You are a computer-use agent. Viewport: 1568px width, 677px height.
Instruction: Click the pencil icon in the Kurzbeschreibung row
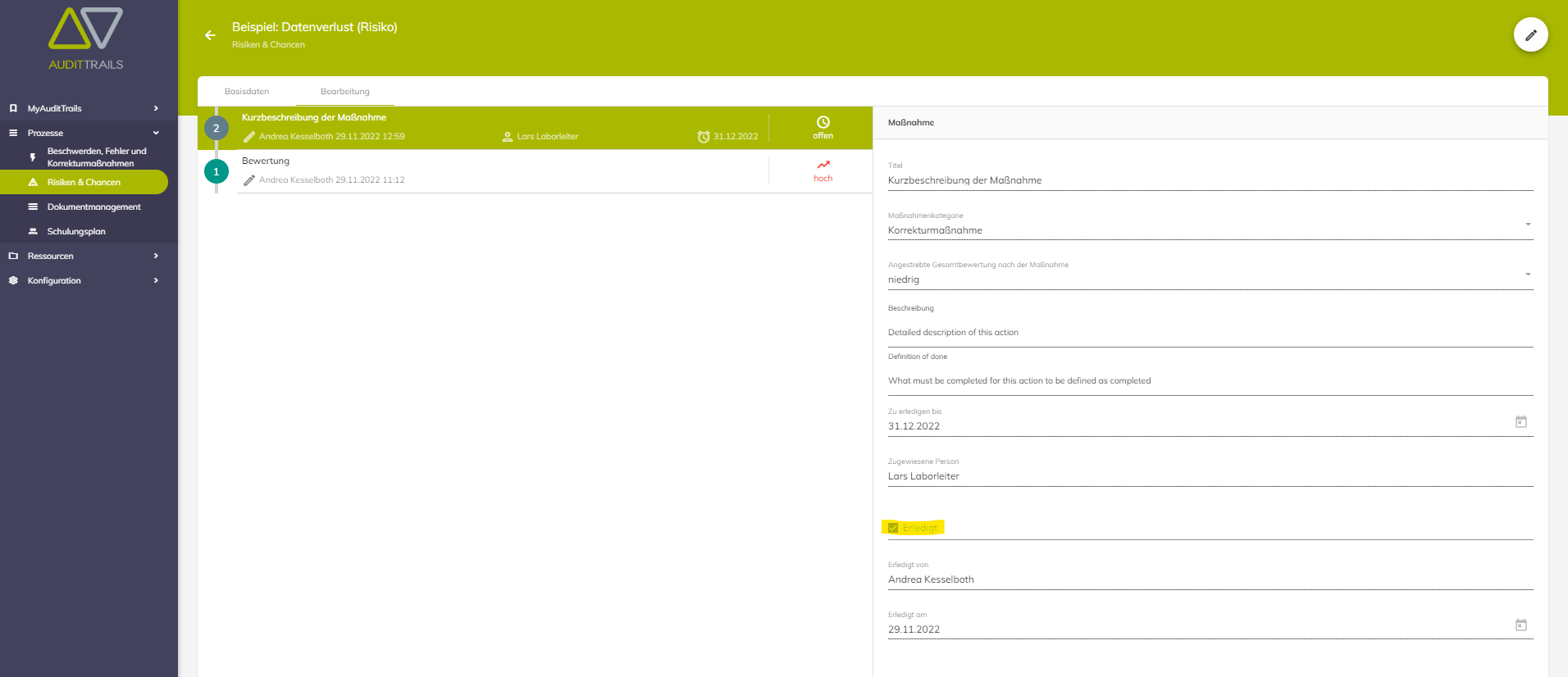pyautogui.click(x=249, y=137)
